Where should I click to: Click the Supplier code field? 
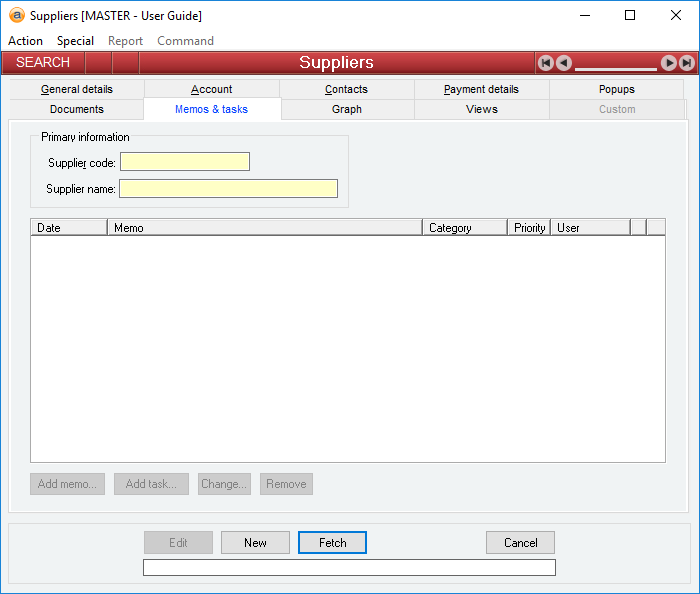[x=185, y=162]
